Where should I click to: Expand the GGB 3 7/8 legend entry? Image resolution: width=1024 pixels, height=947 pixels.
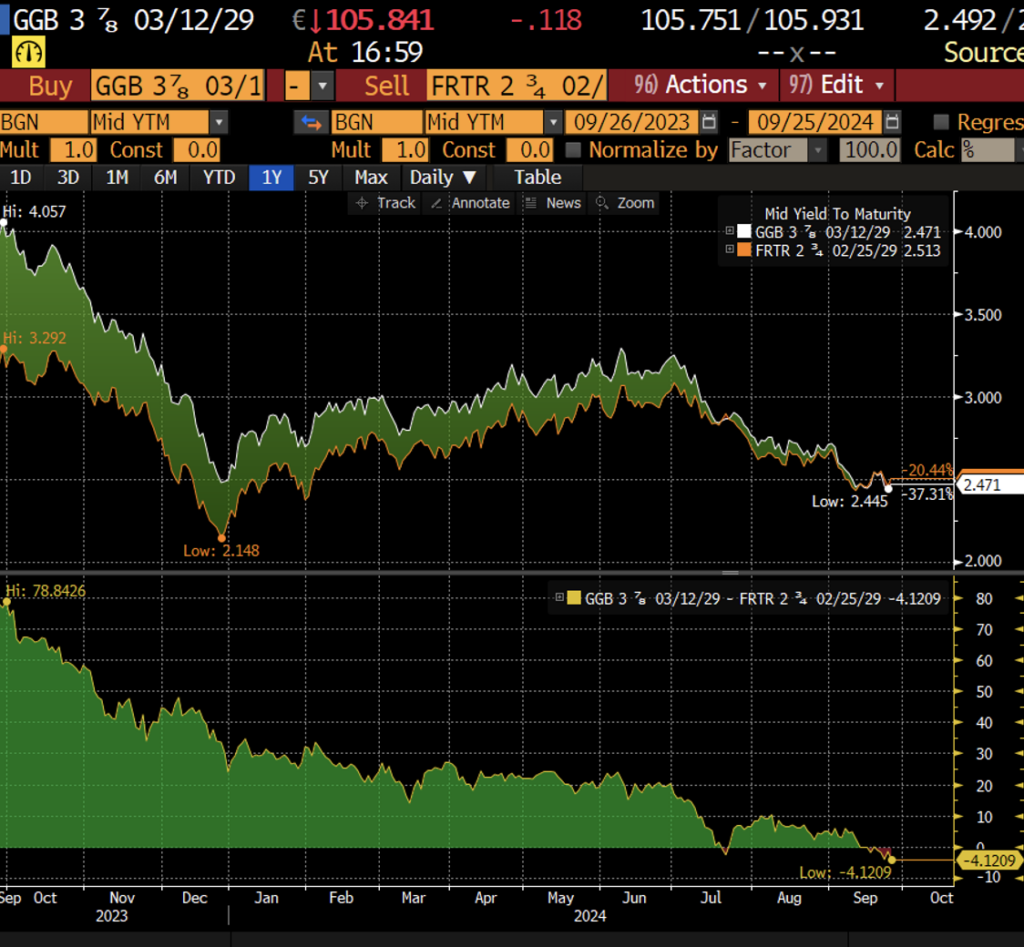(730, 232)
